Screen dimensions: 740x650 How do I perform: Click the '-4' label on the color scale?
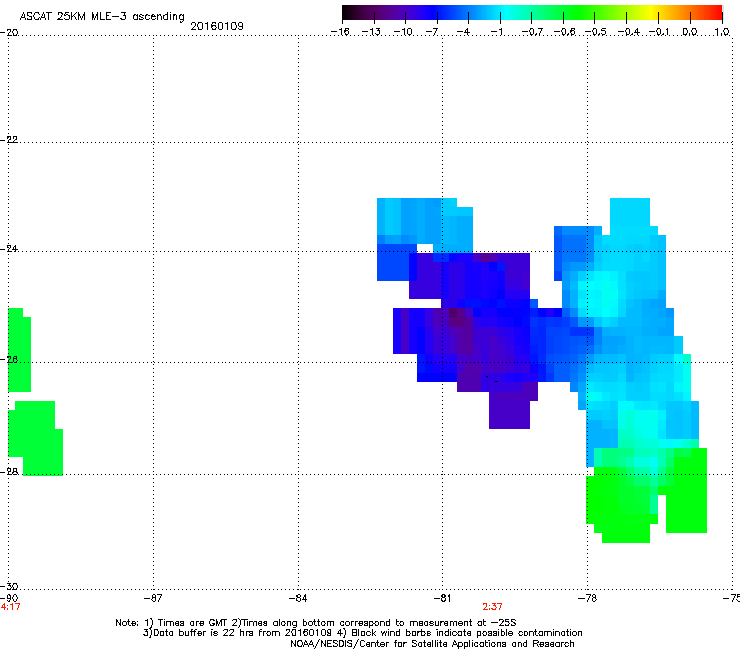pyautogui.click(x=463, y=32)
